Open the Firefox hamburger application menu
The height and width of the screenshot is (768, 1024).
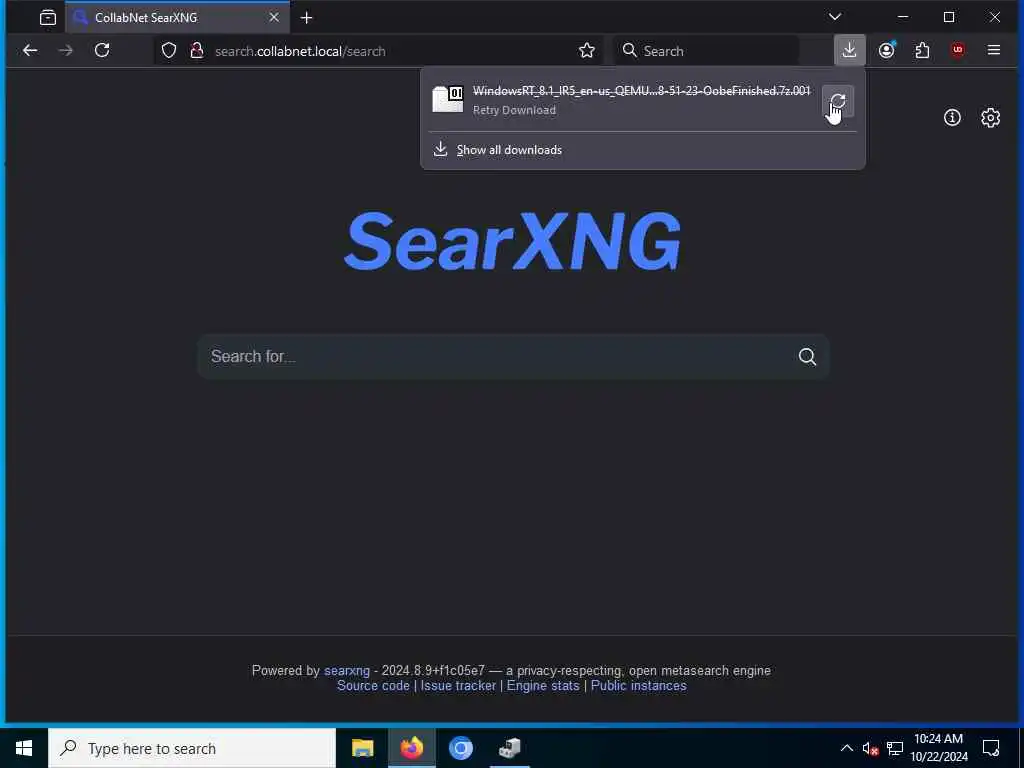[993, 50]
